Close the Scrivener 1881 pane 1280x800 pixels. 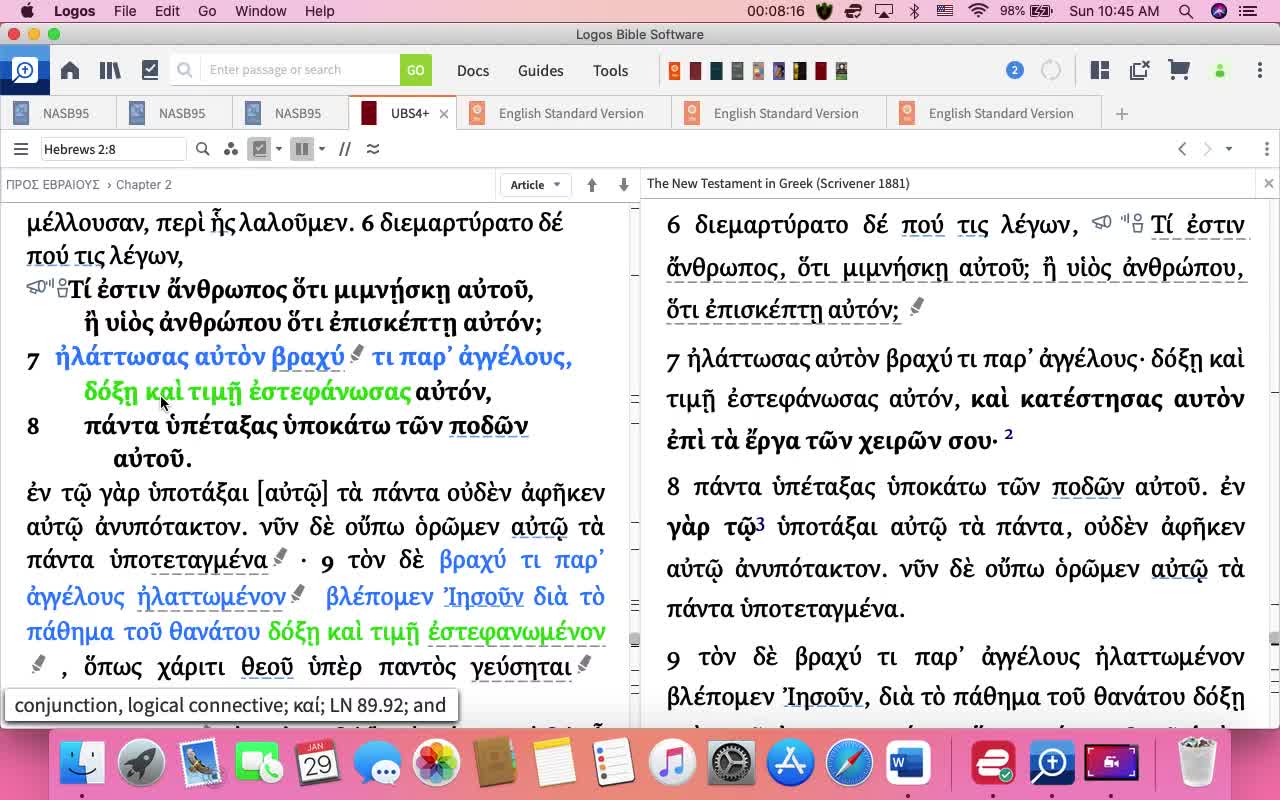1268,183
